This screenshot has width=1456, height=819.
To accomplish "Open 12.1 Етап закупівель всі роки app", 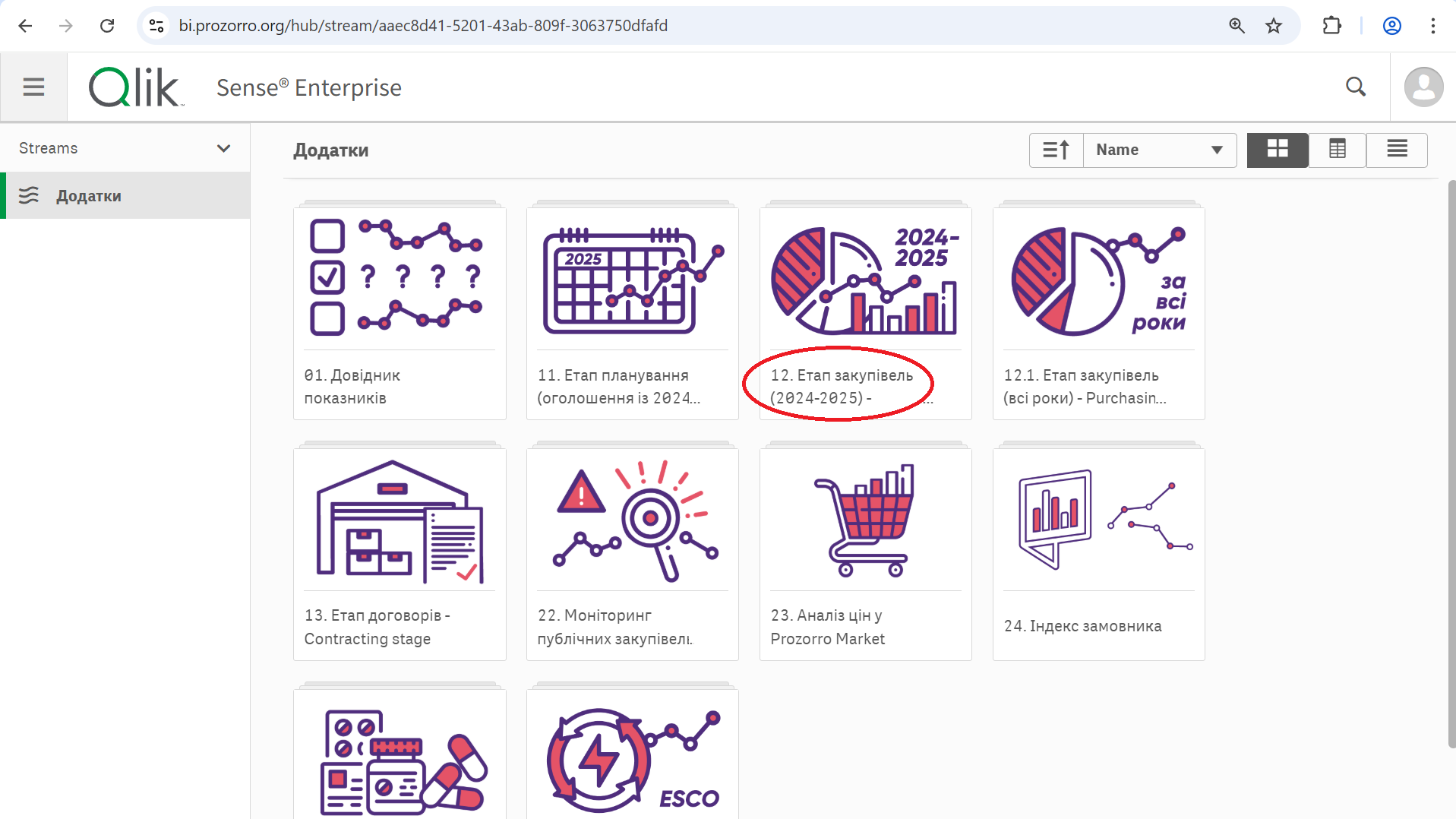I will coord(1098,311).
